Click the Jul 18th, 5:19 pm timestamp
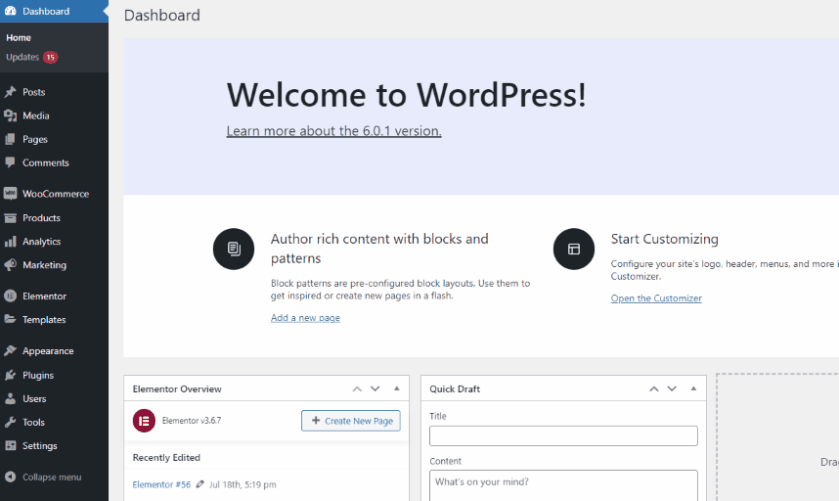The width and height of the screenshot is (839, 501). coord(243,484)
